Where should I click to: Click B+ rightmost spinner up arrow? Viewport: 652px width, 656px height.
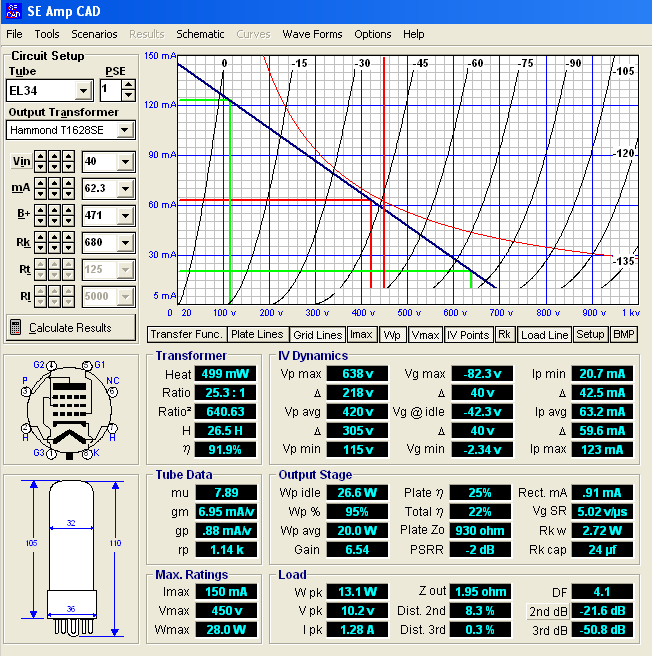tap(68, 210)
